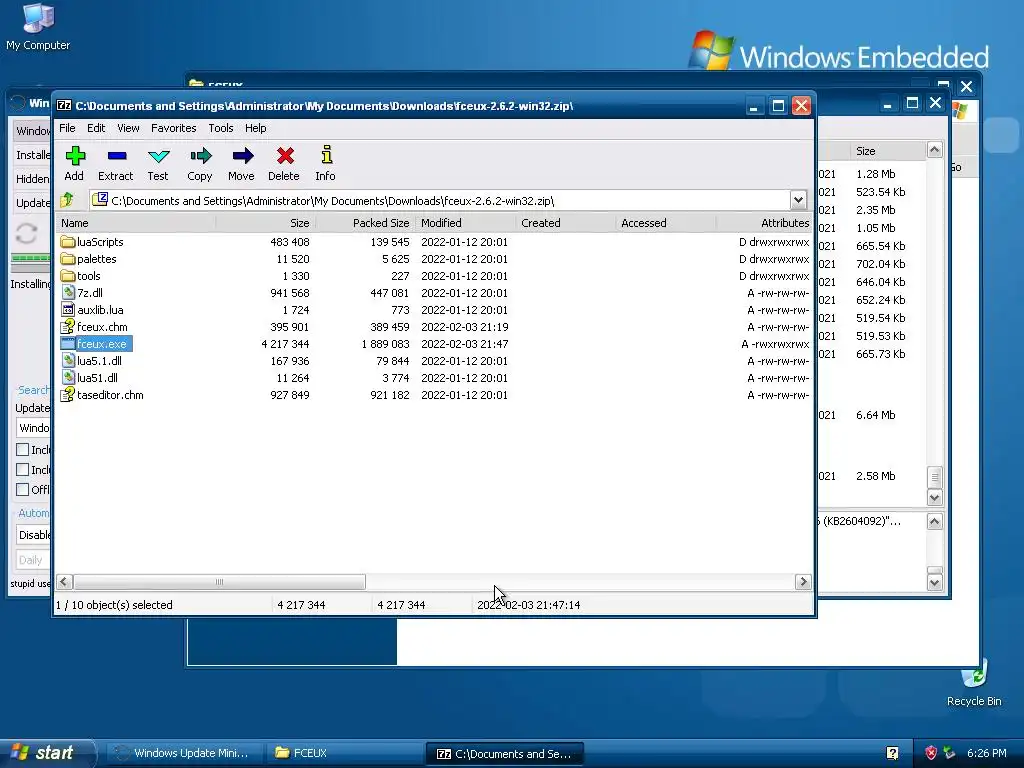The width and height of the screenshot is (1024, 768).
Task: Click the Add toolbar icon
Action: [74, 155]
